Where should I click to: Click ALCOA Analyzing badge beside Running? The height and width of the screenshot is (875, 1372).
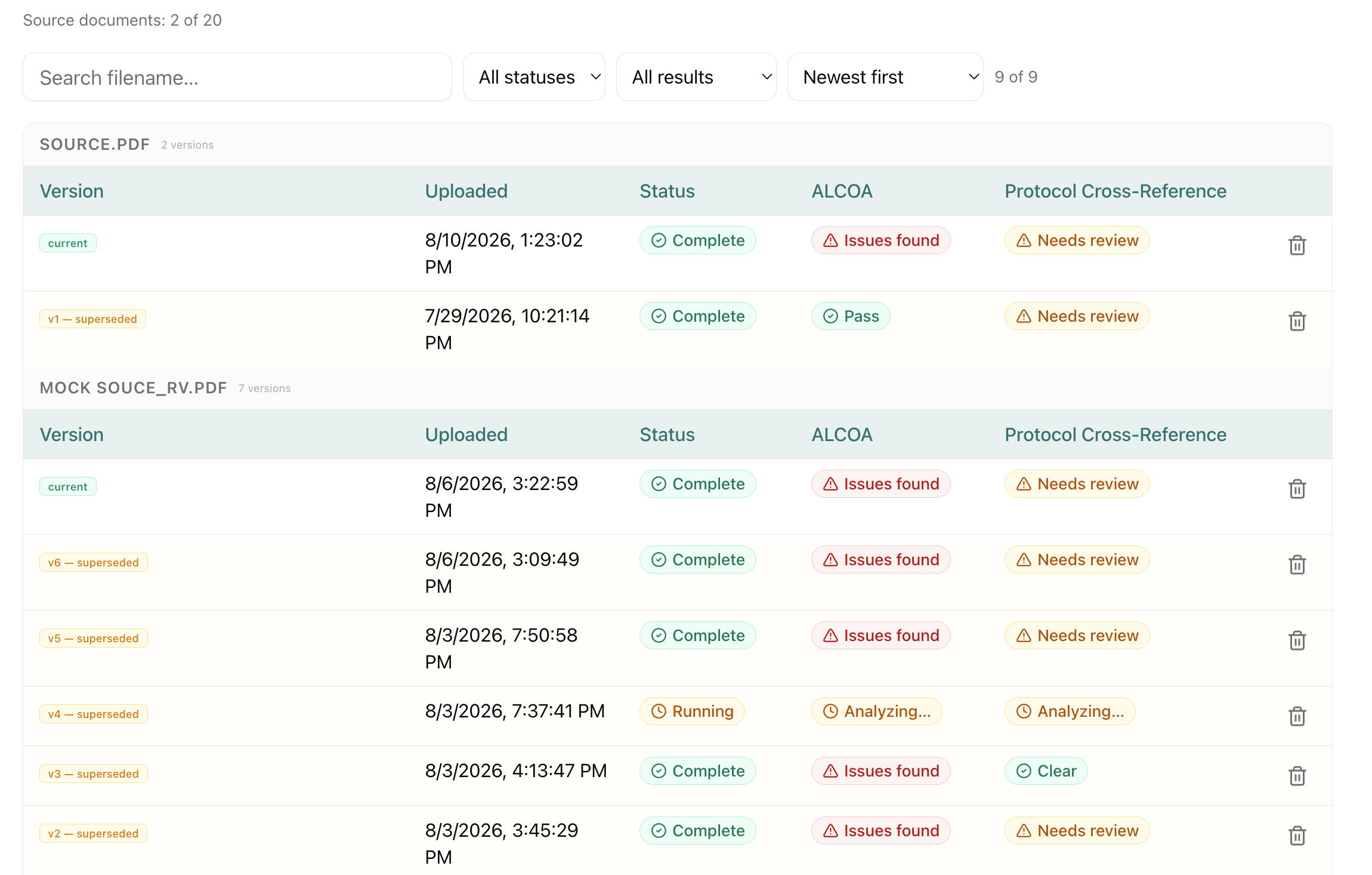pos(876,711)
